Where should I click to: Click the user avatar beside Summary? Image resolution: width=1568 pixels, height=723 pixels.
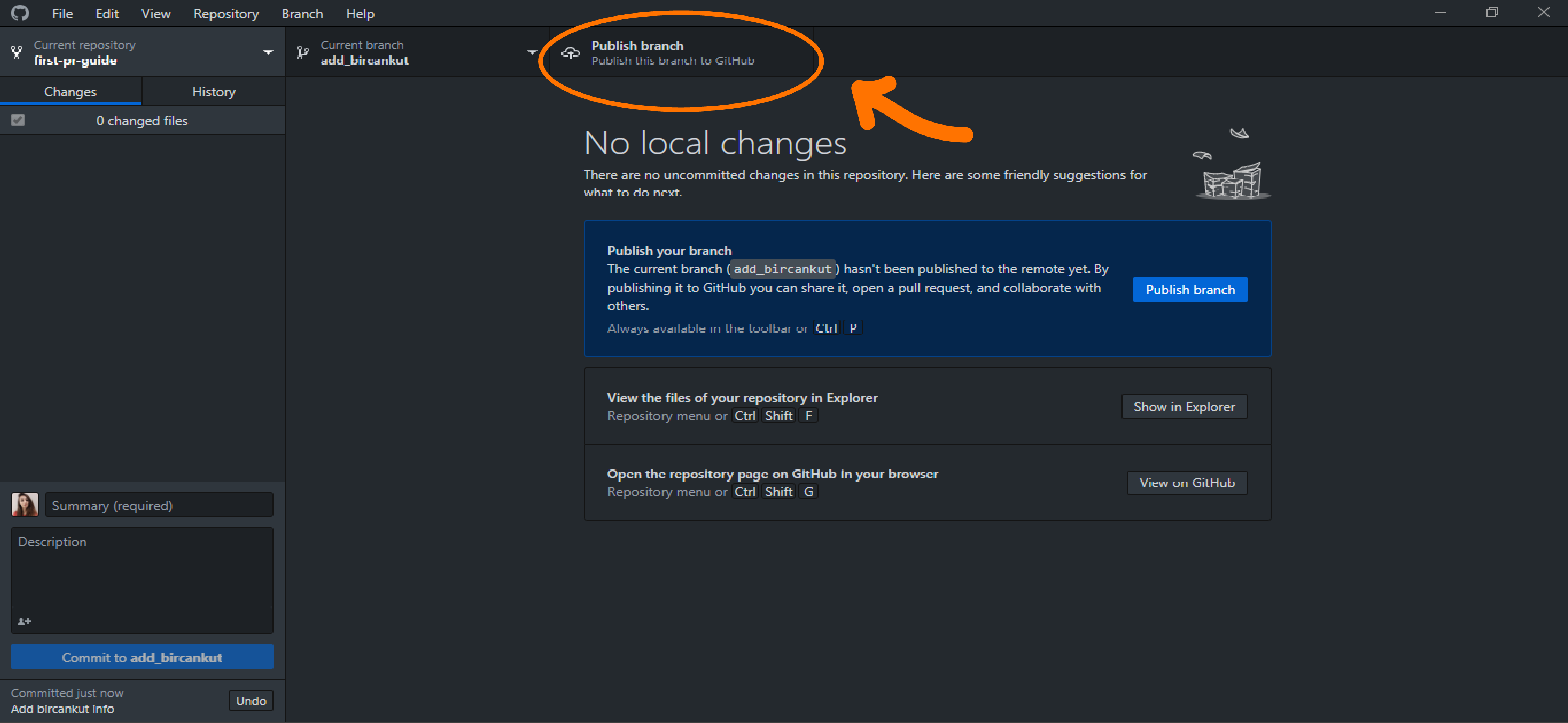tap(25, 505)
